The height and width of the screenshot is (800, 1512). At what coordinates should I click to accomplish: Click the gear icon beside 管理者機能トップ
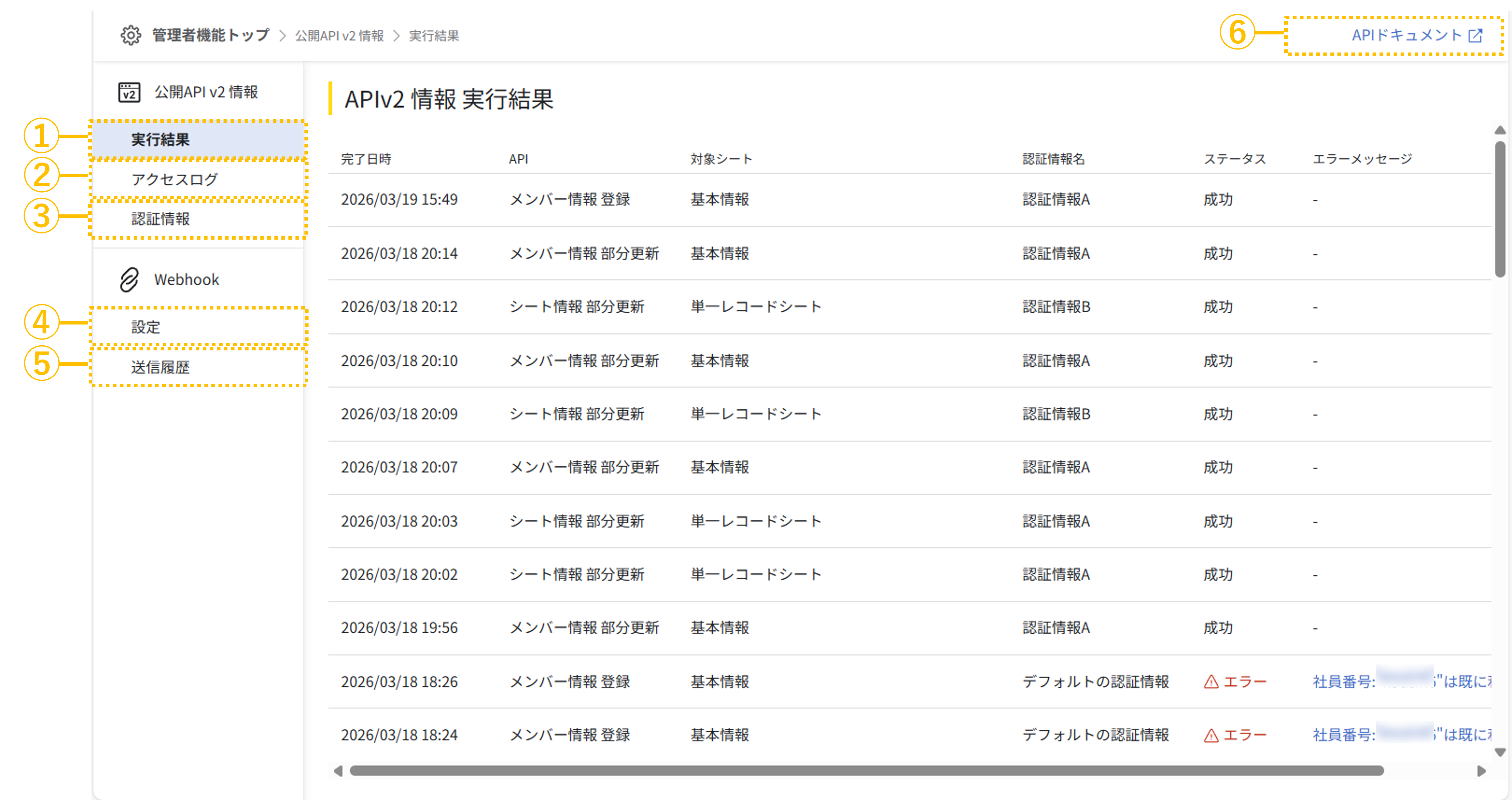point(130,35)
